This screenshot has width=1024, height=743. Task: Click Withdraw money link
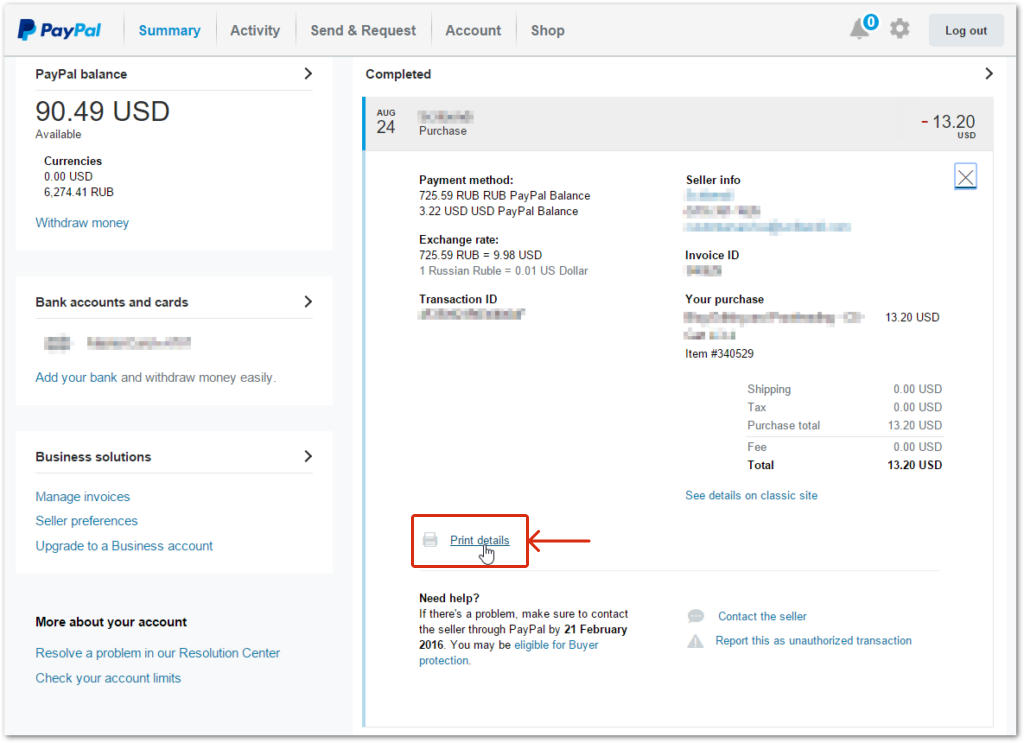point(82,223)
